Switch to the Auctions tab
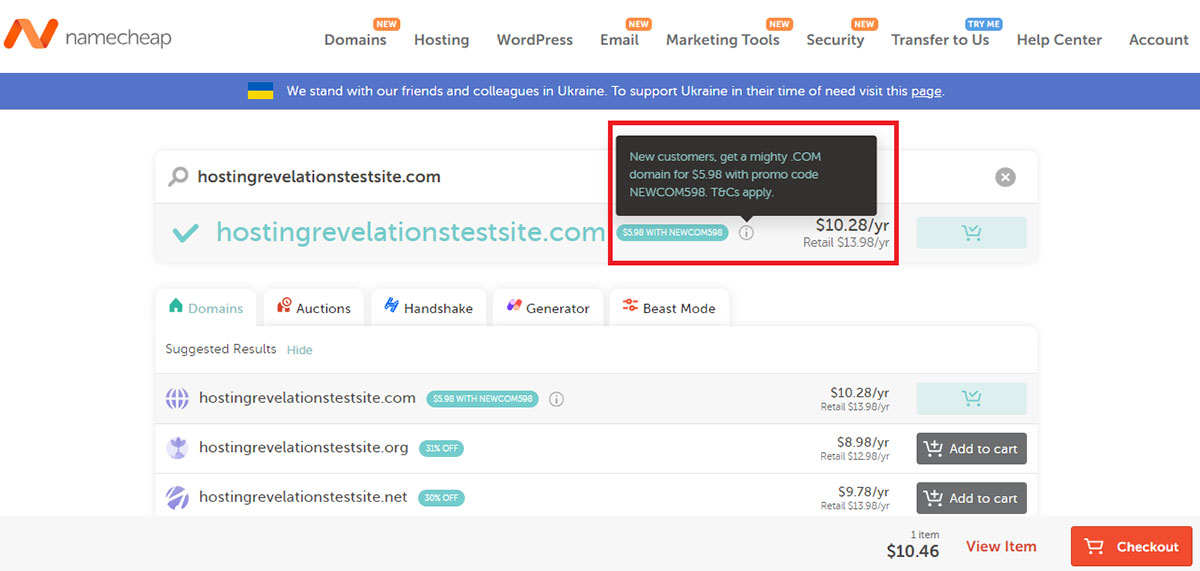 click(314, 308)
